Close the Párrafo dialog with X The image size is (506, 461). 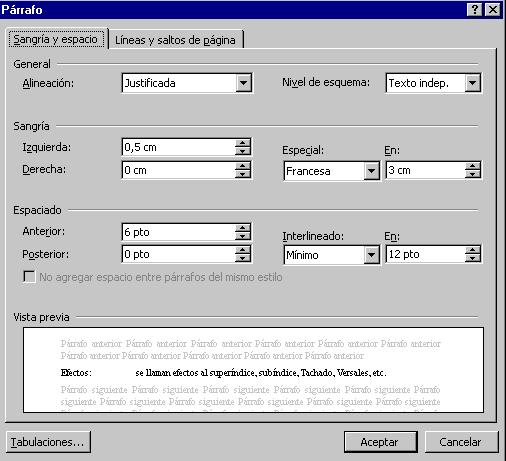pyautogui.click(x=493, y=9)
